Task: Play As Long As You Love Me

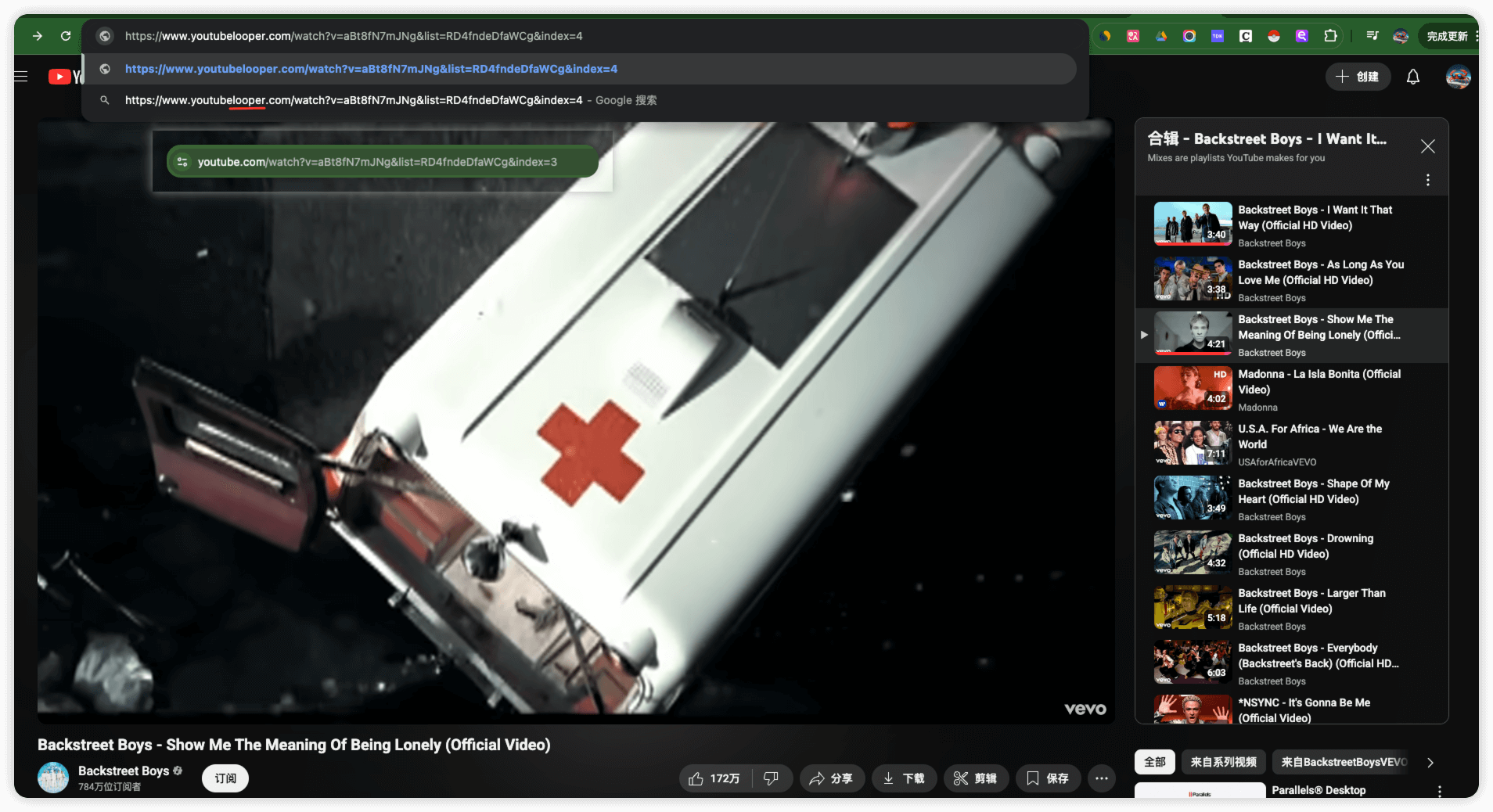Action: tap(1291, 280)
